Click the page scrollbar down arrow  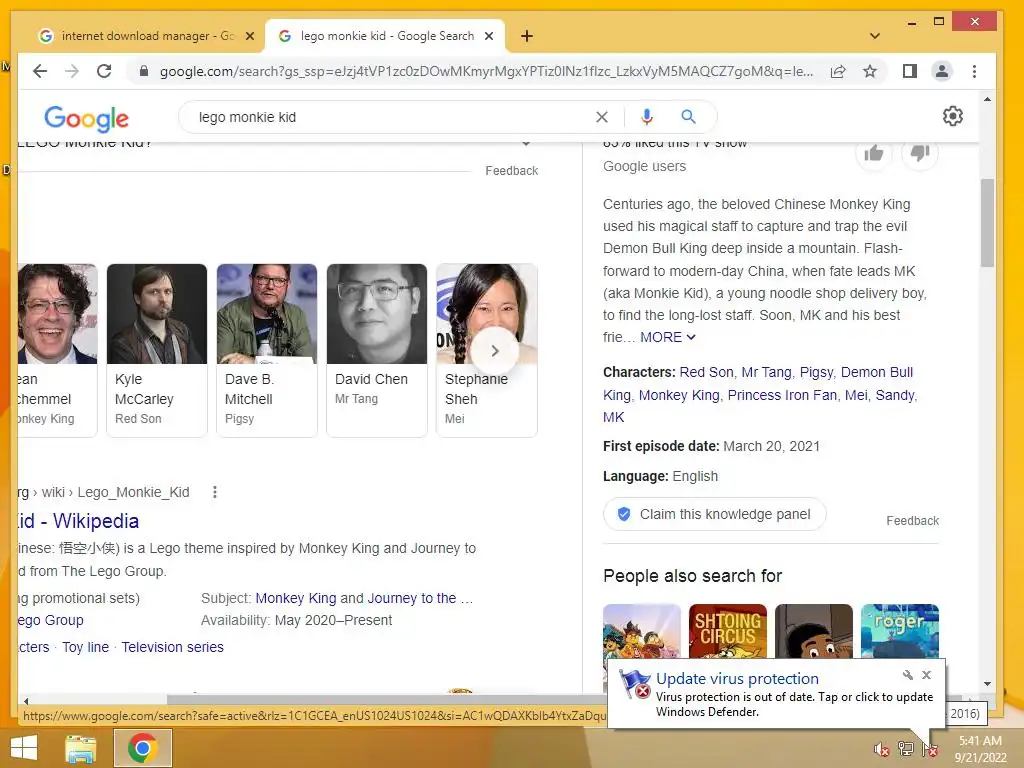coord(987,684)
